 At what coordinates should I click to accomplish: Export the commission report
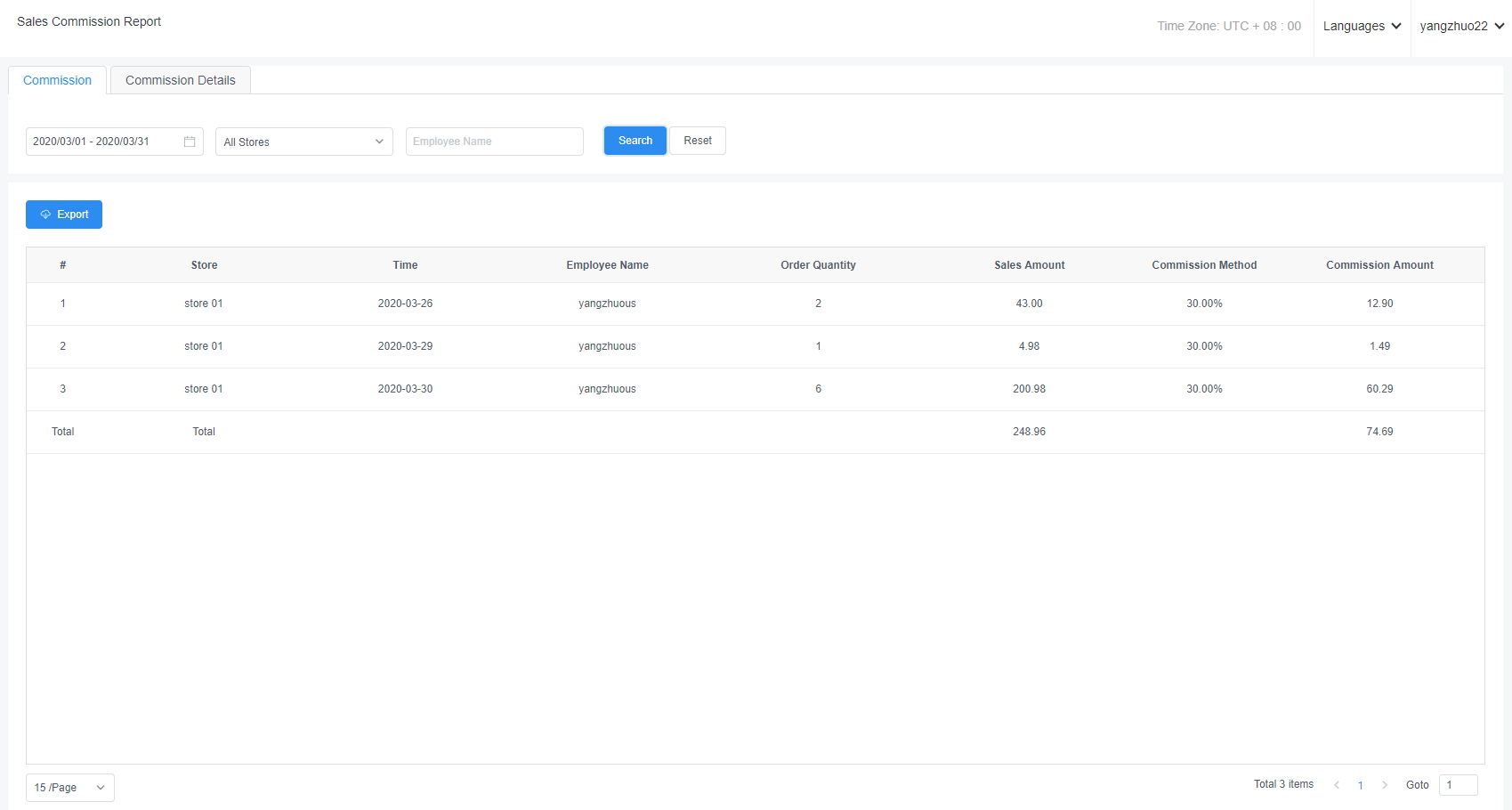point(64,215)
